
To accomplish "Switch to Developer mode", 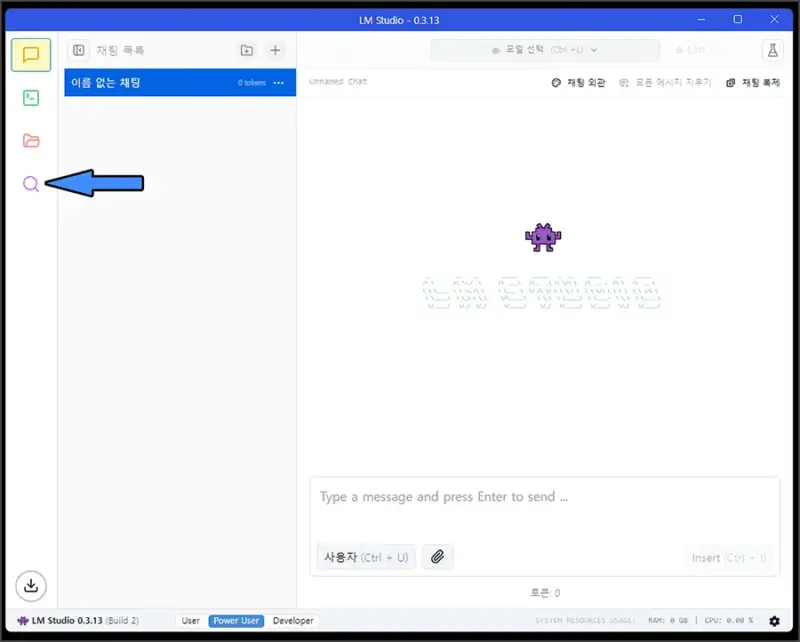I will 293,621.
